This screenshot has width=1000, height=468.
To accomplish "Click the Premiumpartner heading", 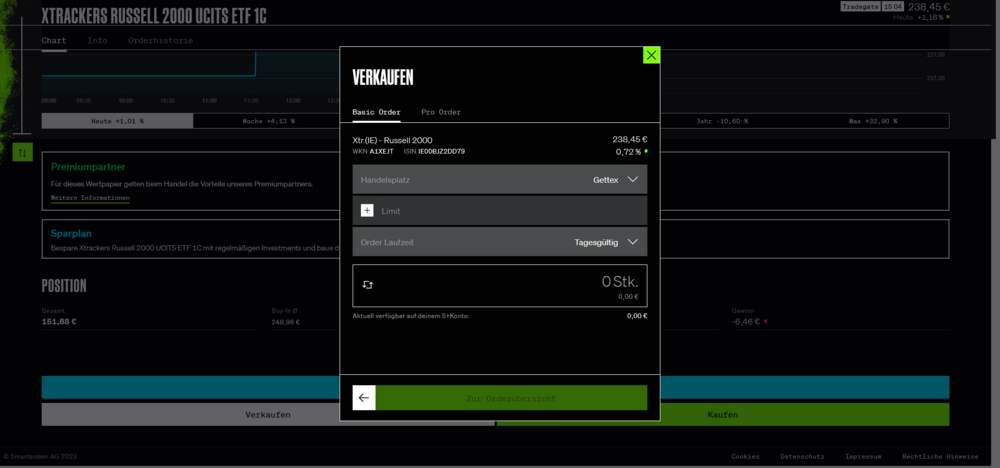I will (x=88, y=167).
